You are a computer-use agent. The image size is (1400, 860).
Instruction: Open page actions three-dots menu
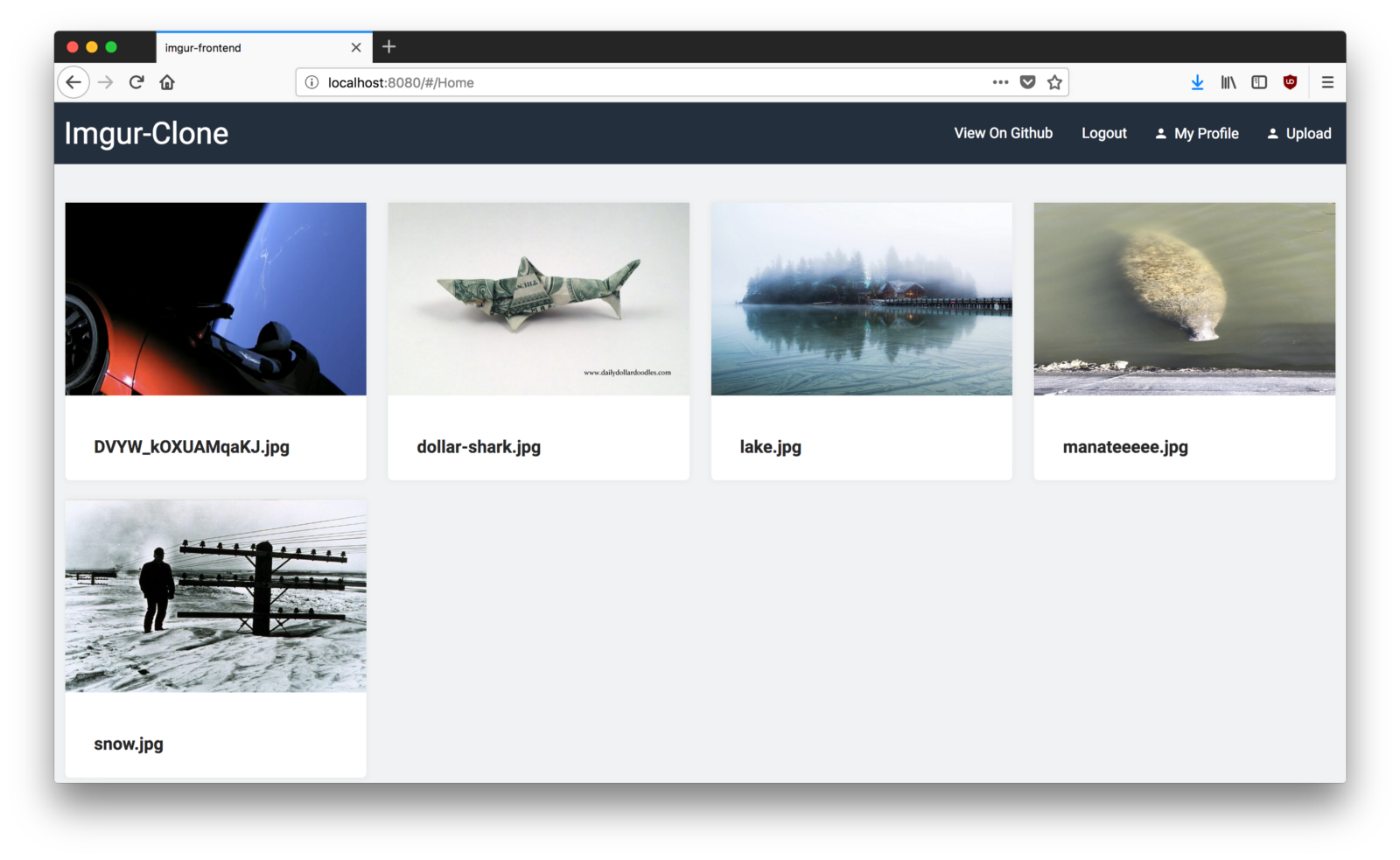point(1000,82)
